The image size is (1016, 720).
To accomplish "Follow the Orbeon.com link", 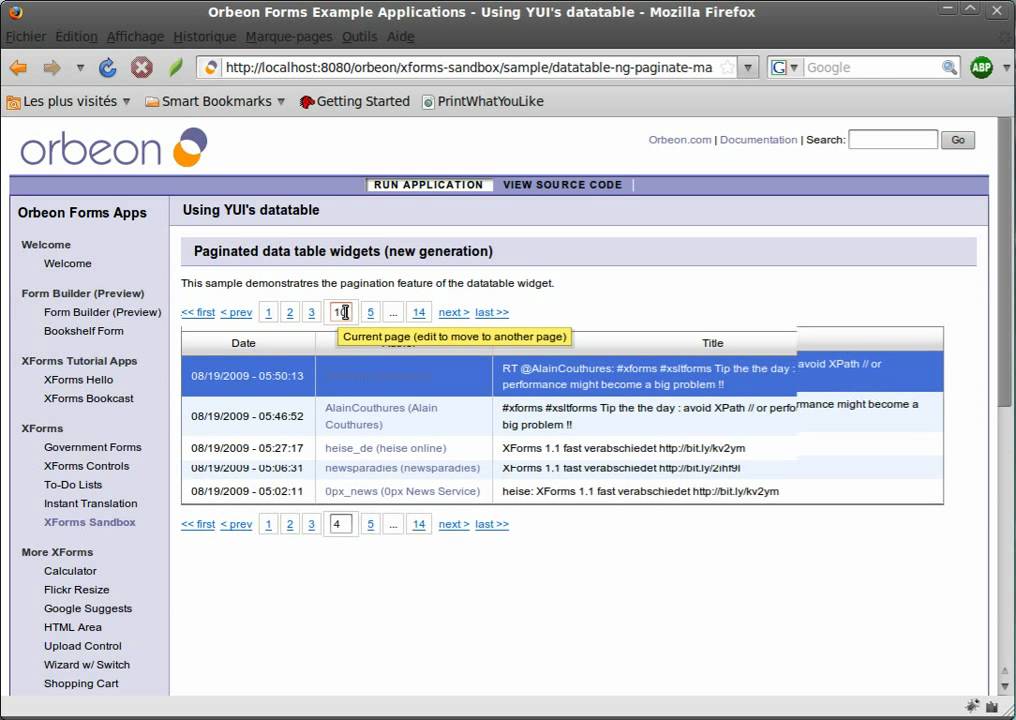I will tap(680, 140).
